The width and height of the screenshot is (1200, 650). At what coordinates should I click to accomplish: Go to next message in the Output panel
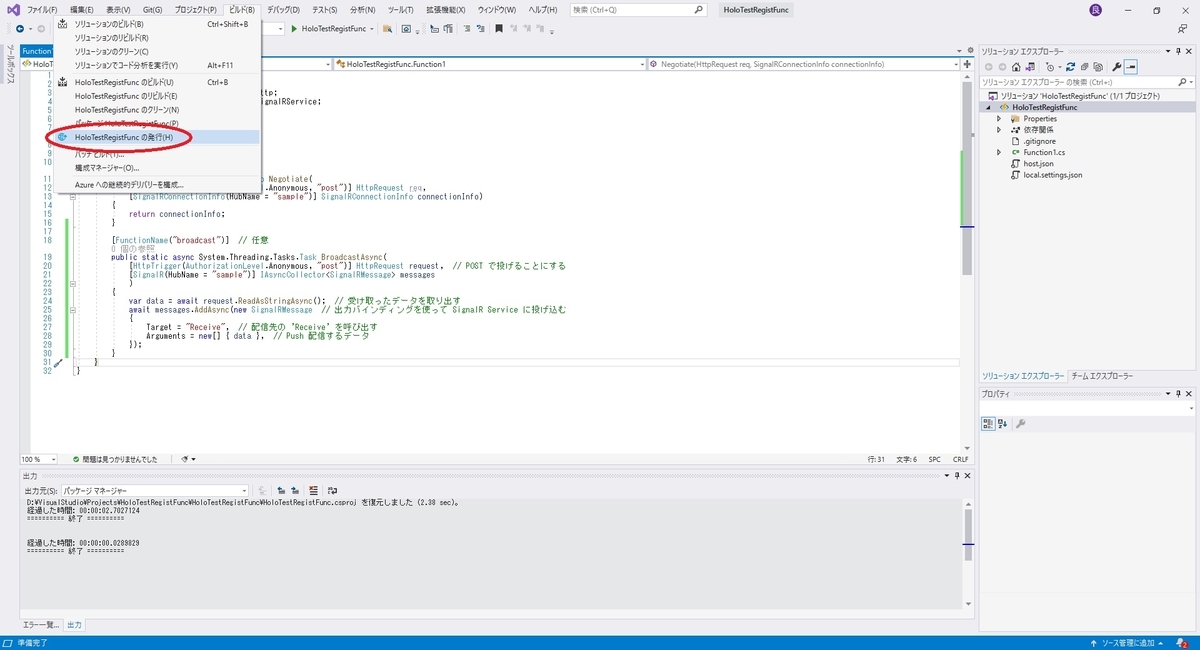tap(295, 491)
